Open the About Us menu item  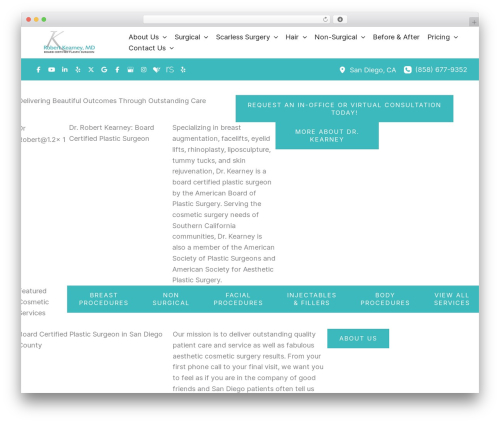coord(144,37)
